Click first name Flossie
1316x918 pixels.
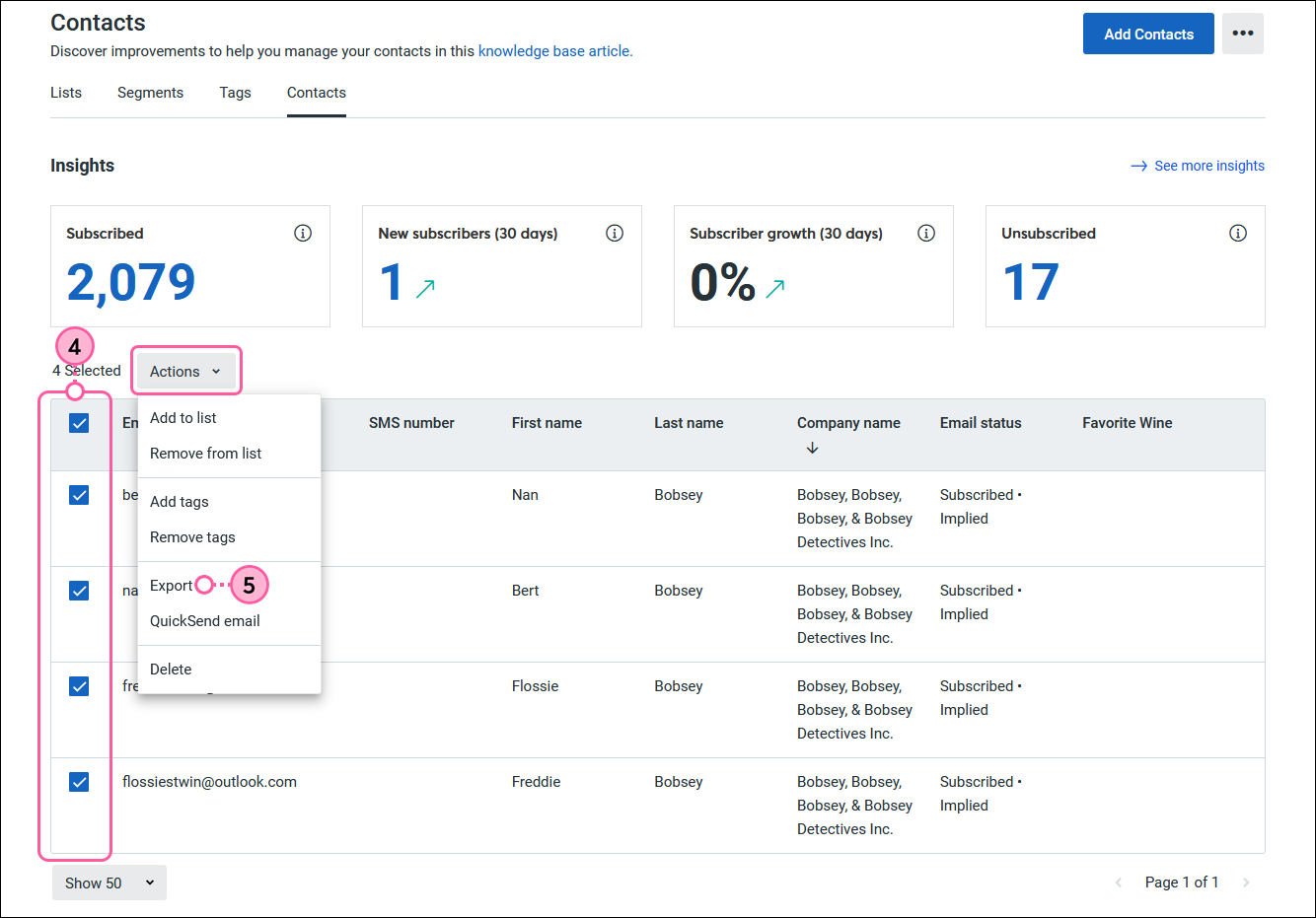[535, 686]
